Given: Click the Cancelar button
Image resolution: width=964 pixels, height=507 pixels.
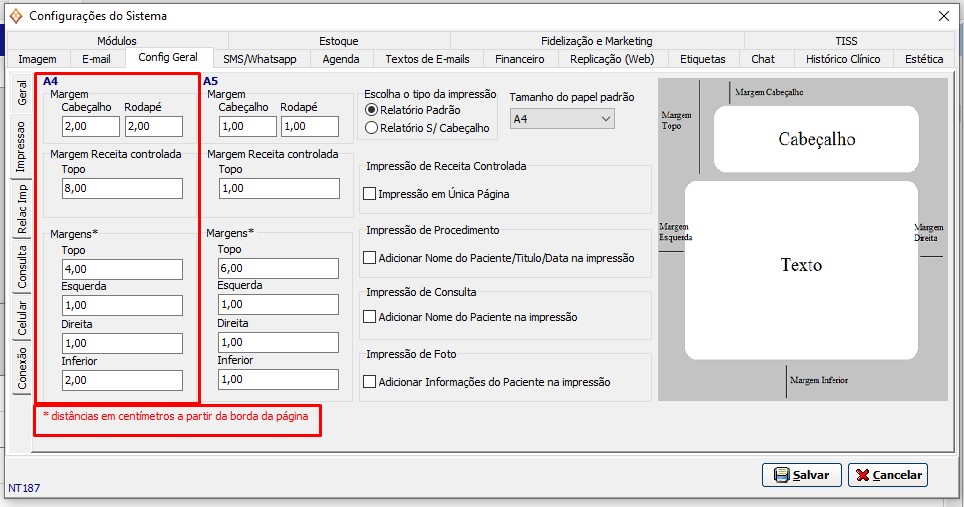Looking at the screenshot, I should [x=887, y=475].
